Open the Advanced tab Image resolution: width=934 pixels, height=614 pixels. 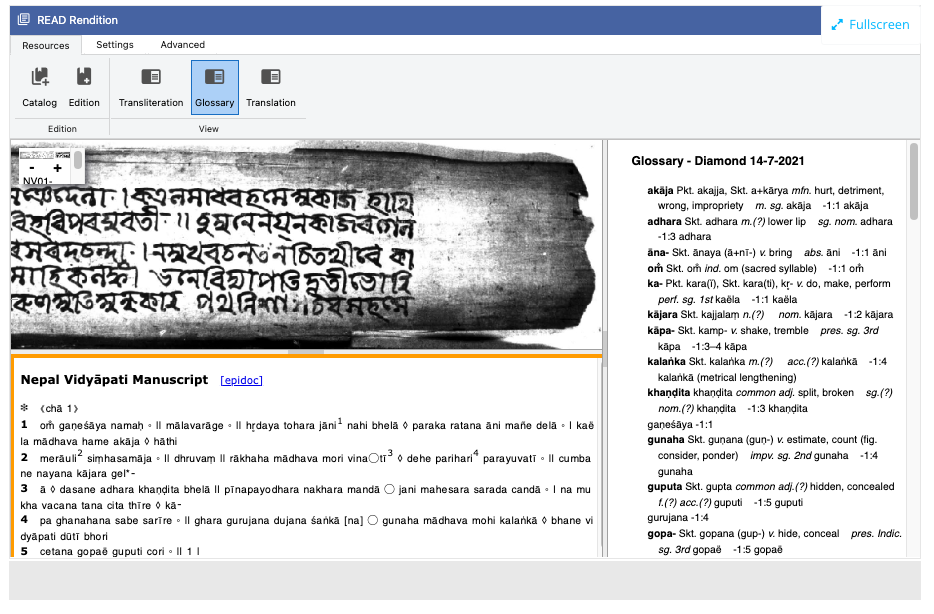point(183,45)
